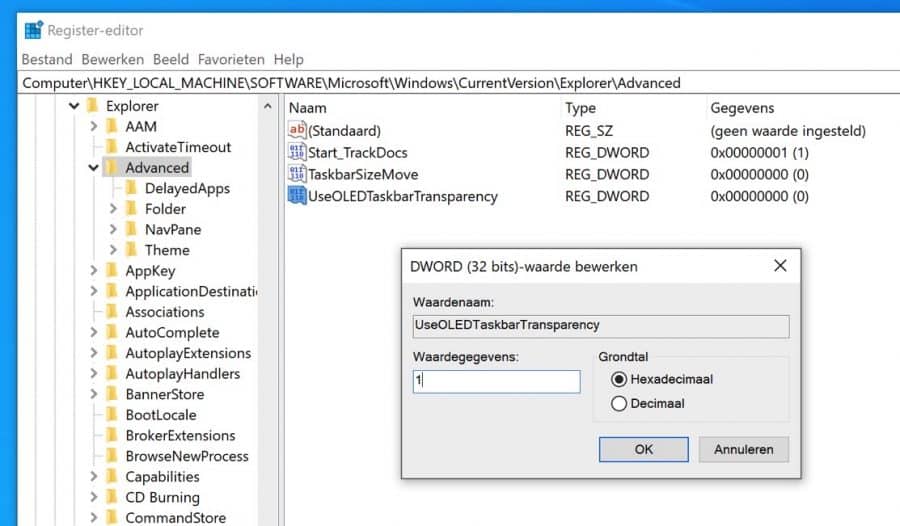900x526 pixels.
Task: Click the tree scrollbar up arrow
Action: point(267,106)
